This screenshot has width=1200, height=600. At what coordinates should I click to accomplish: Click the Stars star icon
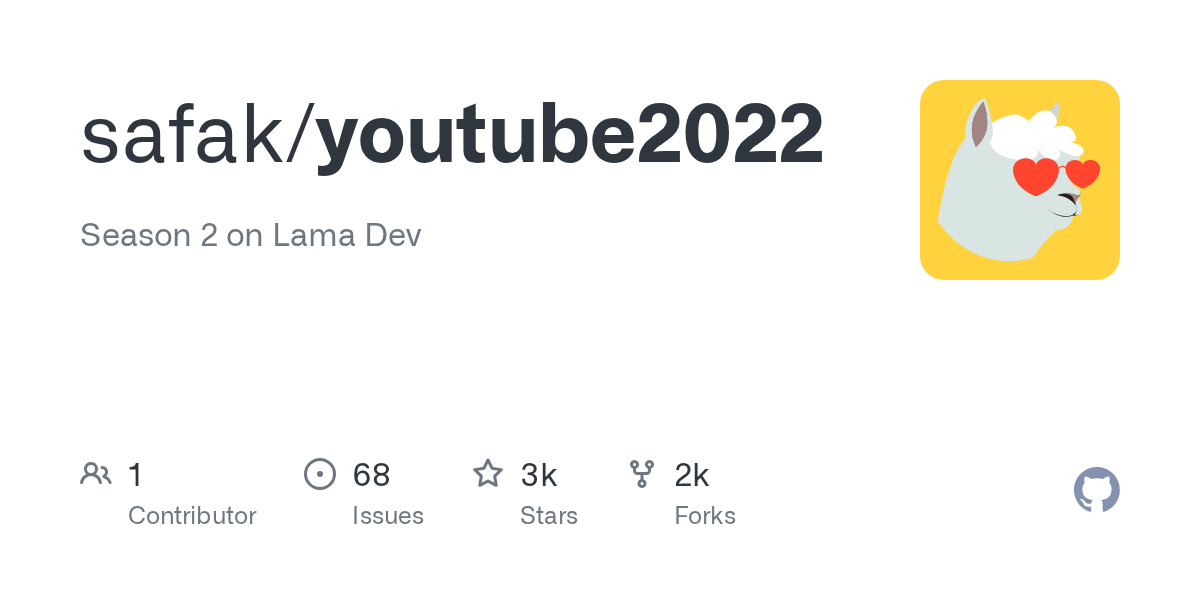pyautogui.click(x=488, y=474)
